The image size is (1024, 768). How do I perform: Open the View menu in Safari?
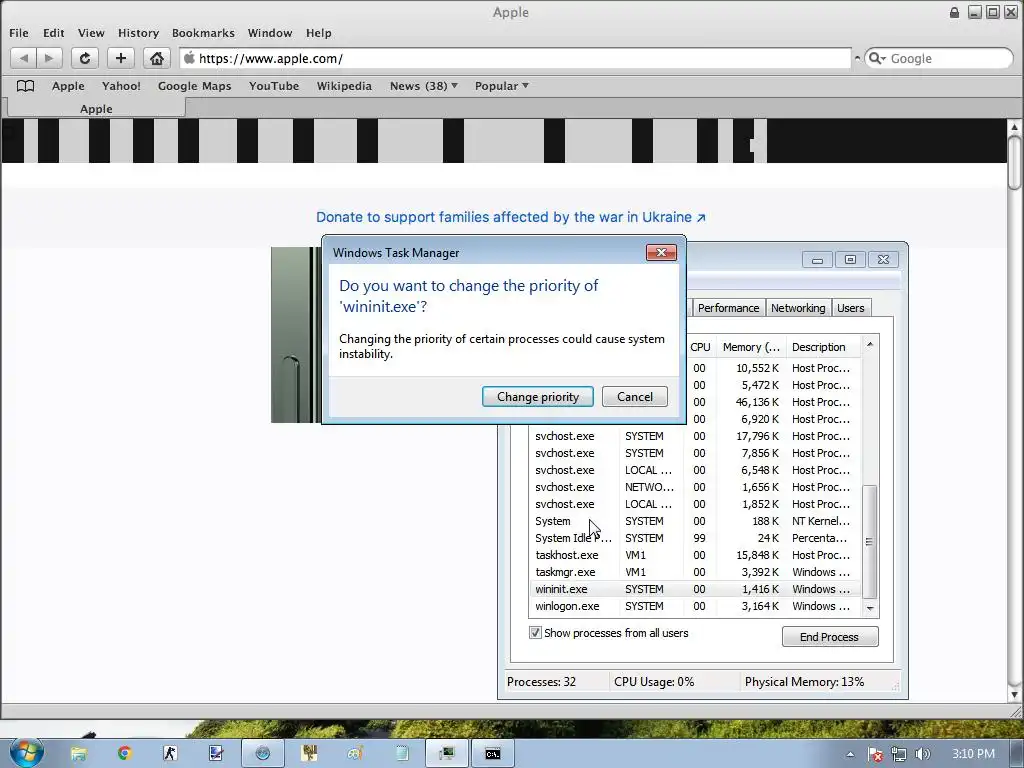(x=91, y=33)
